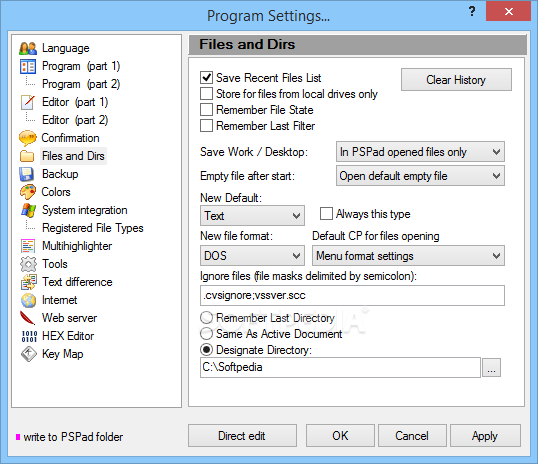Click the Language people icon
This screenshot has width=538, height=464.
(x=28, y=48)
